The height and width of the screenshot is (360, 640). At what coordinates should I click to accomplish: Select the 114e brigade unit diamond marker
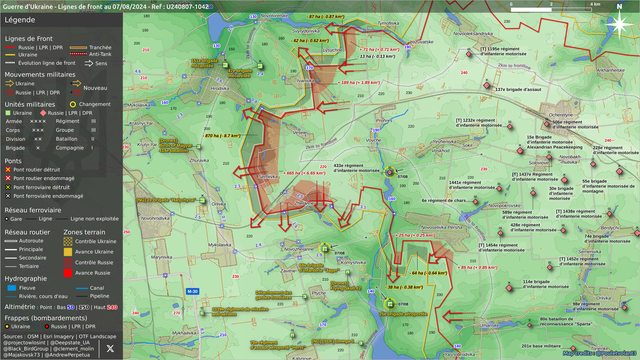(509, 288)
